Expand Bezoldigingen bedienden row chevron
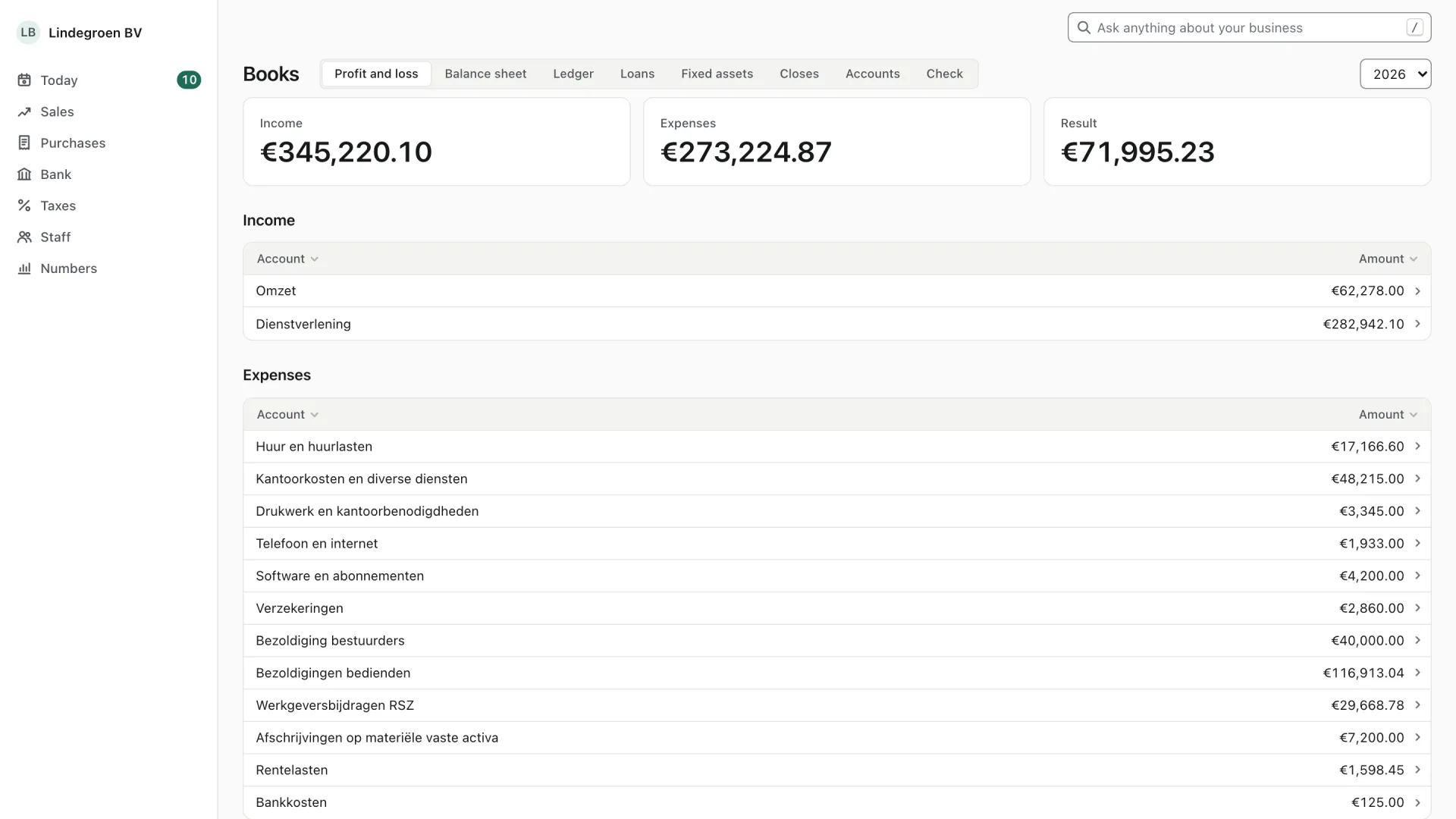 click(x=1417, y=673)
